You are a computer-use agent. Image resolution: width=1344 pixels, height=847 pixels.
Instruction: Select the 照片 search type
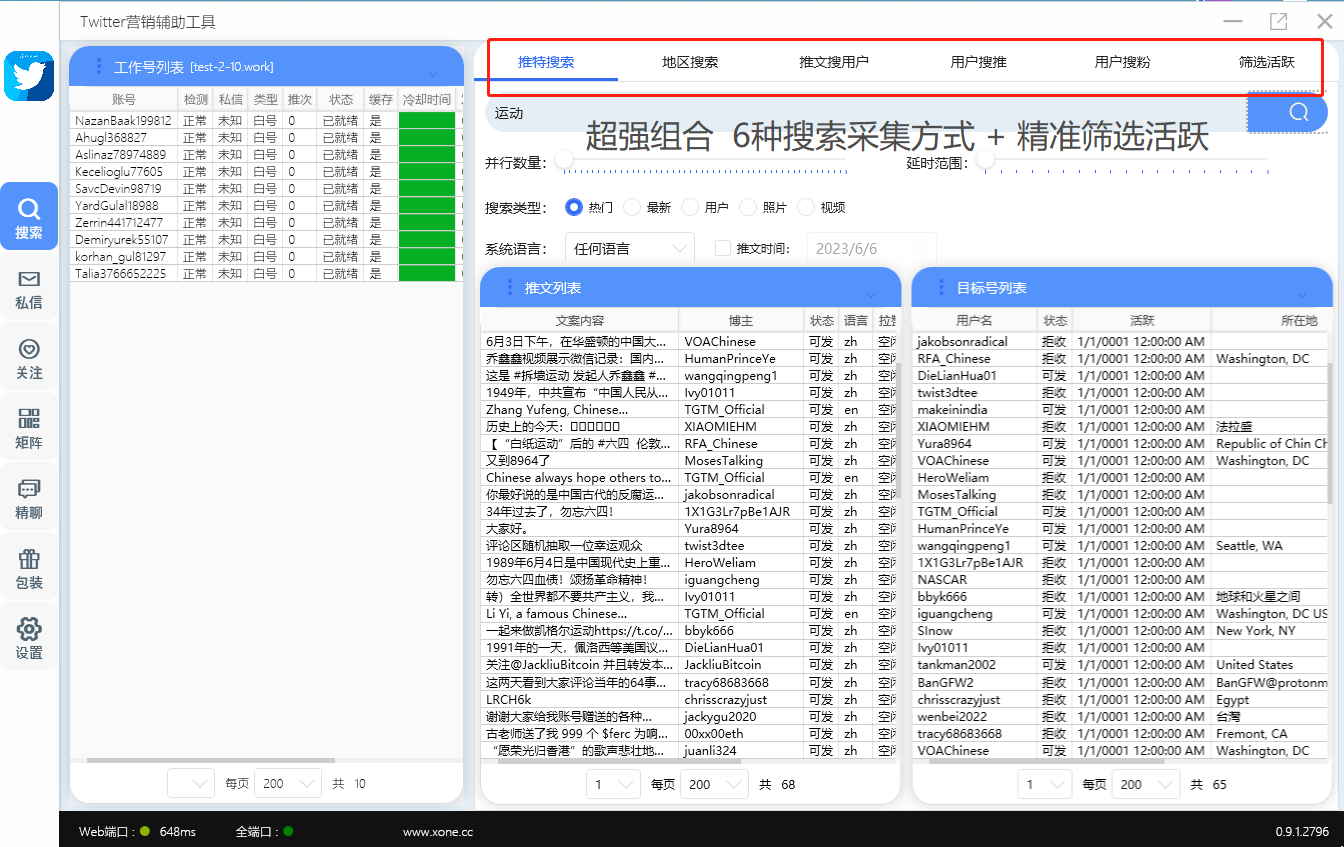748,207
